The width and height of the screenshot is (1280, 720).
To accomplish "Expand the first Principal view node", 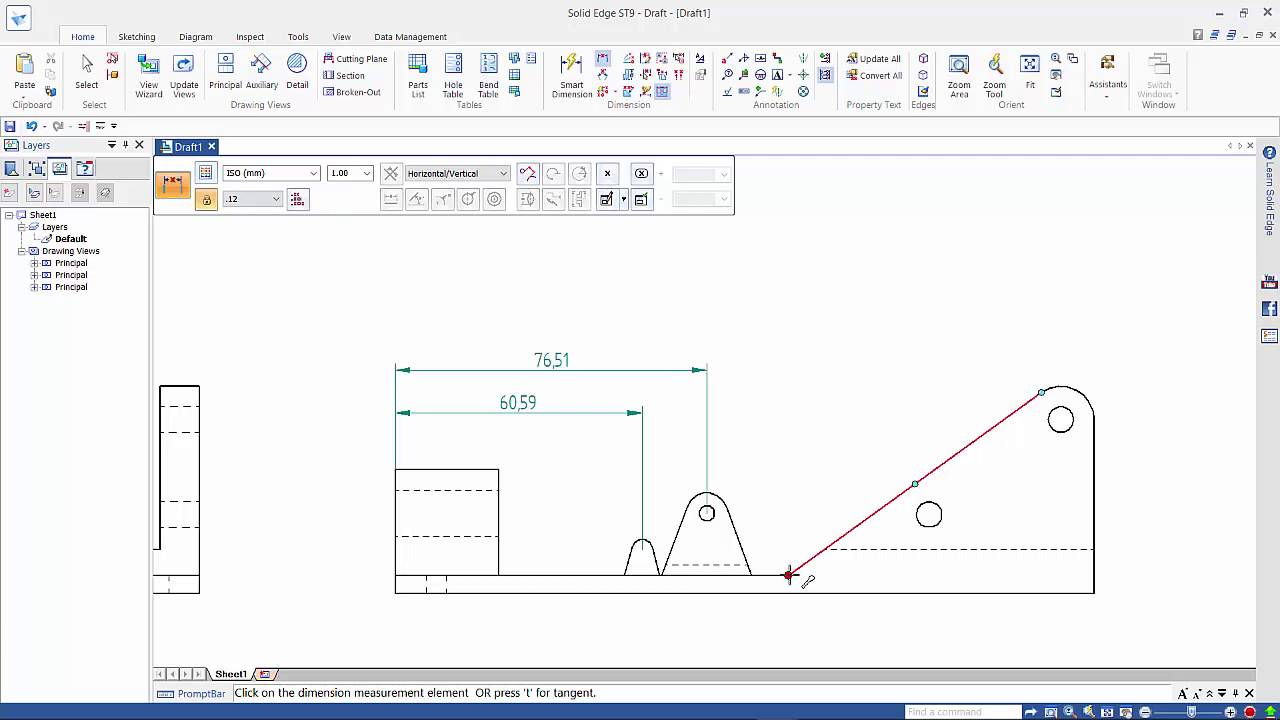I will [x=34, y=263].
